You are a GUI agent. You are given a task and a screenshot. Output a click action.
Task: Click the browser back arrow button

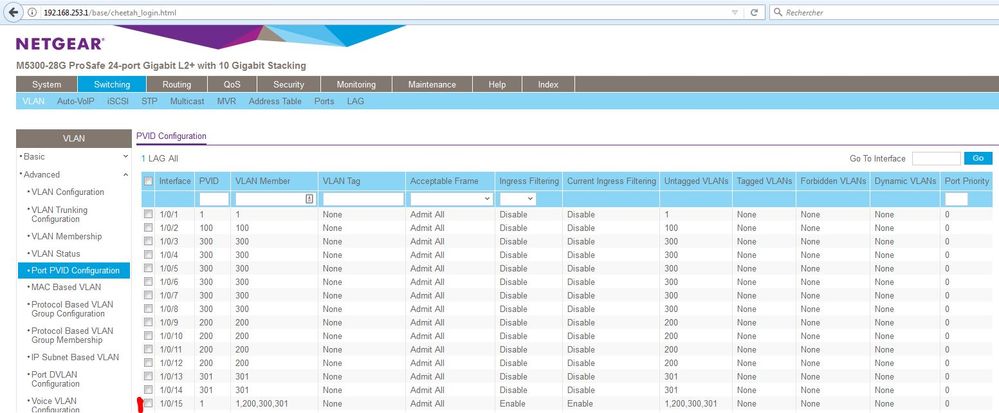[13, 11]
